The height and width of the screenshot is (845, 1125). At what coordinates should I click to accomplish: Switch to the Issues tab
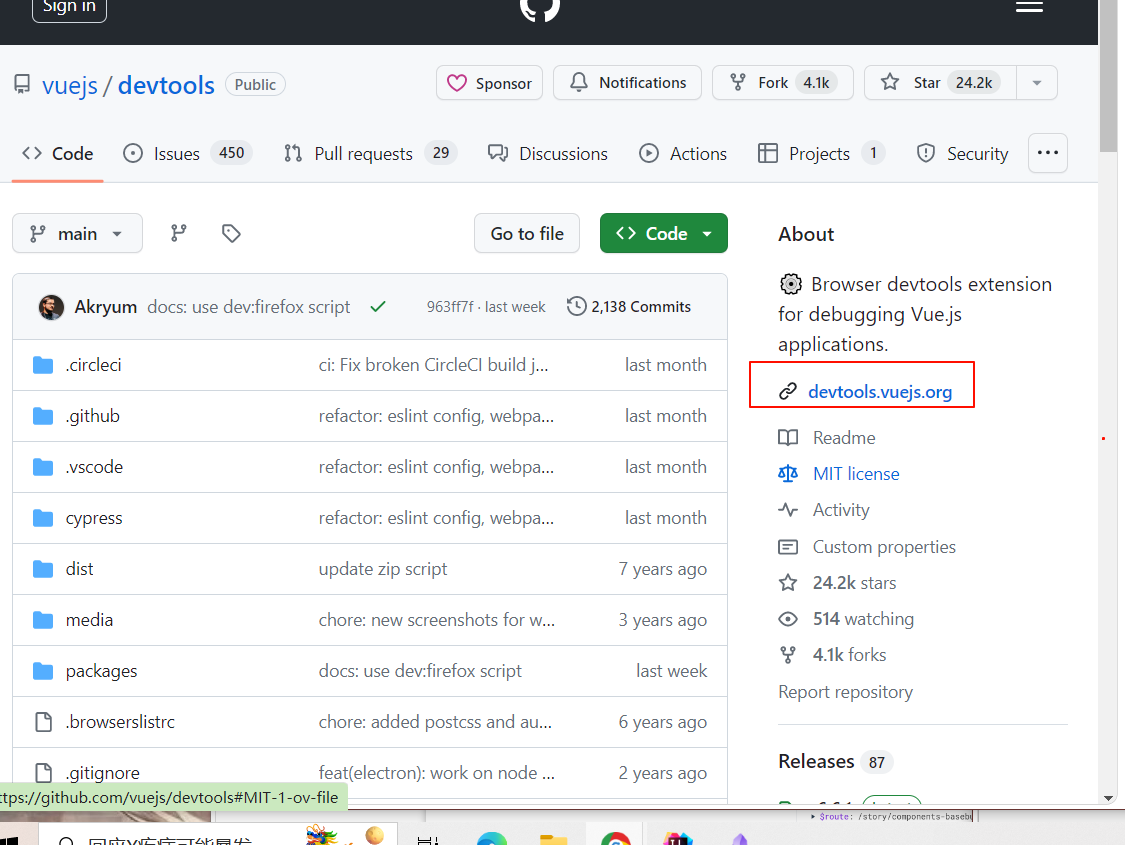coord(187,154)
